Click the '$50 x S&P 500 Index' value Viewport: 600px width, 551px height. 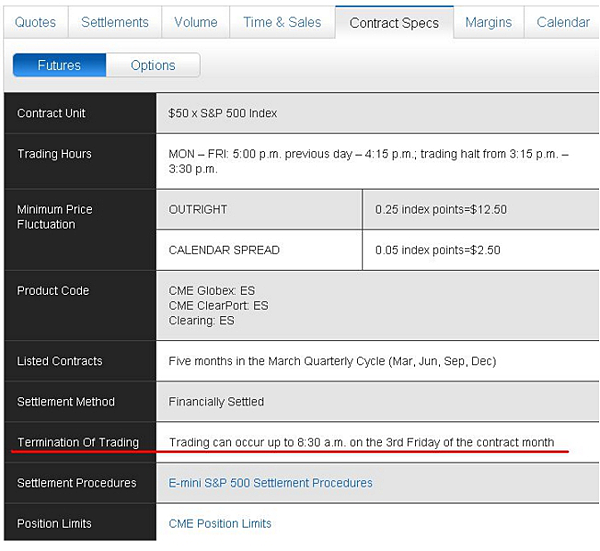click(x=223, y=113)
